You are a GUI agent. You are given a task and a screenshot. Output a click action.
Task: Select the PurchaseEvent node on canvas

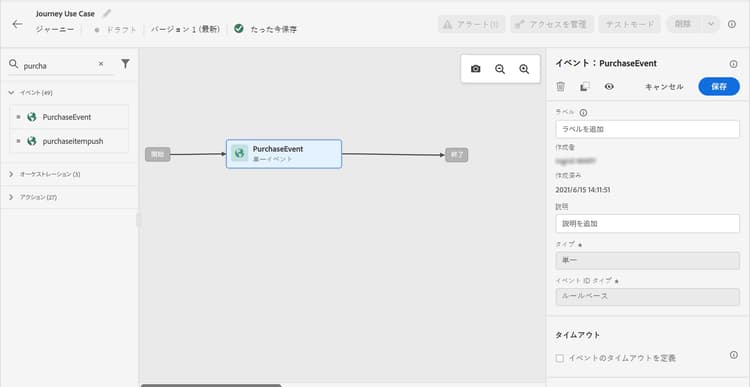pos(284,154)
